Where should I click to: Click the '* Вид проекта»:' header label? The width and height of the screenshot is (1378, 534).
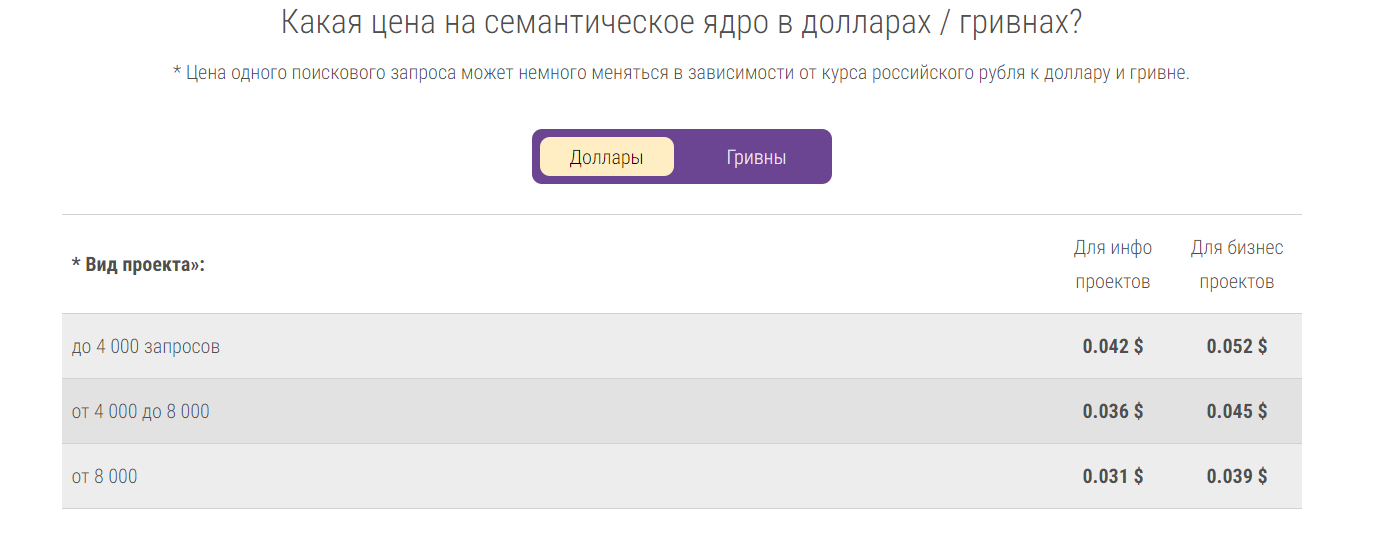click(138, 265)
